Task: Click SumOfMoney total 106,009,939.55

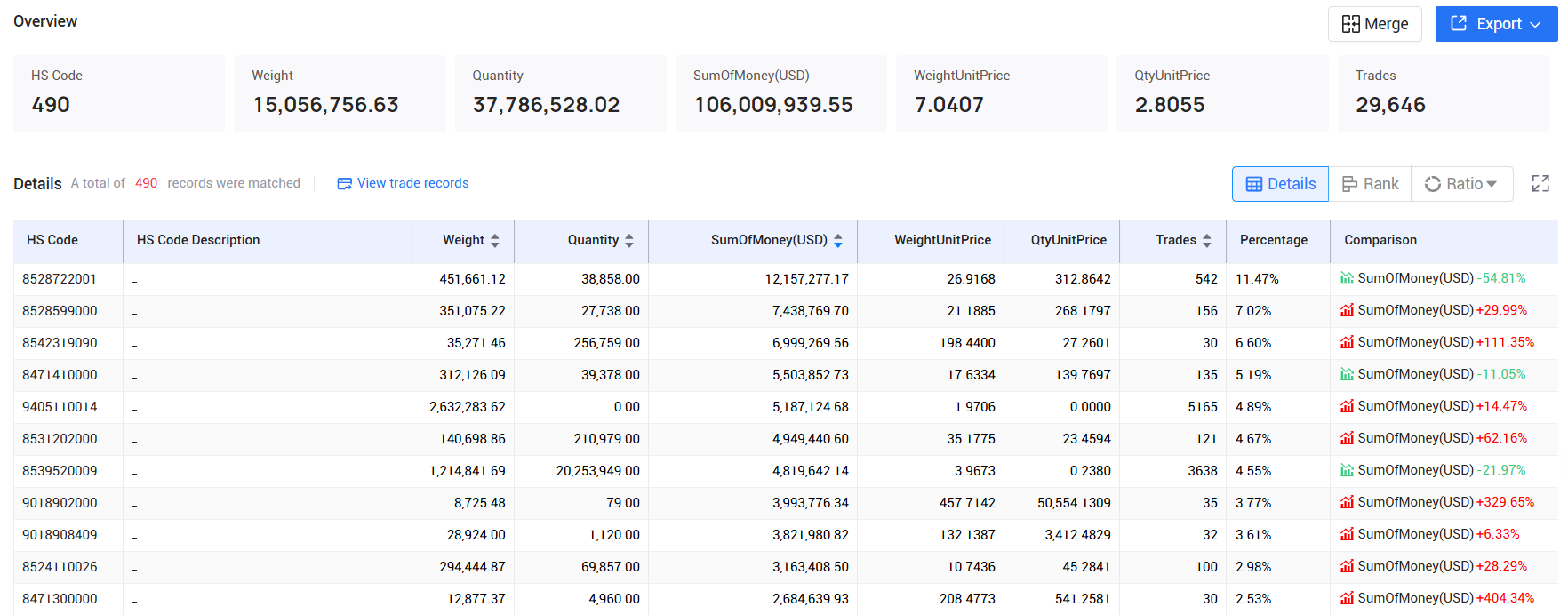Action: pyautogui.click(x=773, y=105)
